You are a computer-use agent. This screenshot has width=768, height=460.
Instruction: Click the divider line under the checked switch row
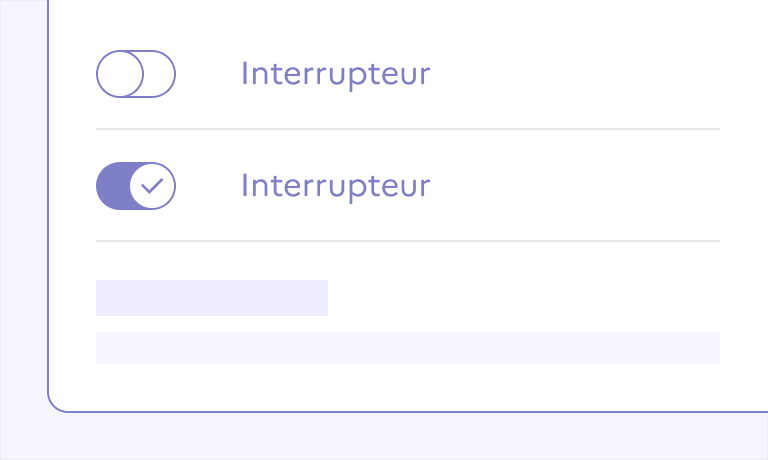tap(408, 241)
